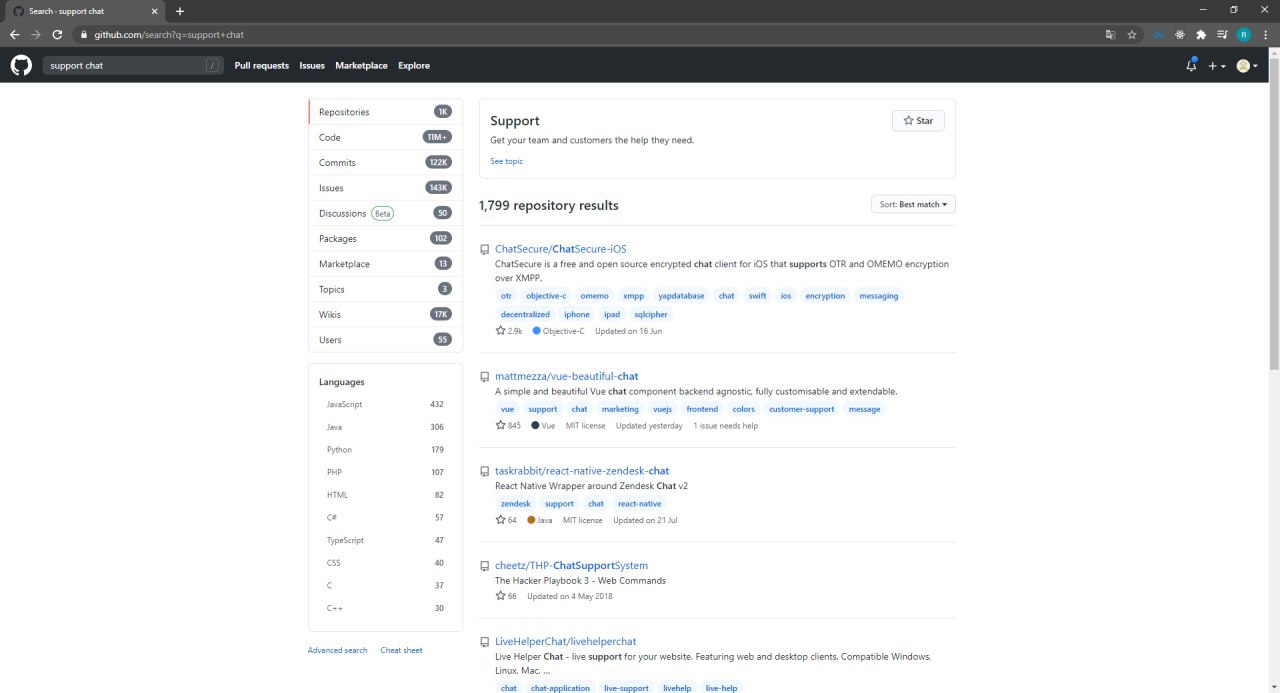Click the 66 stars on THP-ChatSupportSystem
This screenshot has height=693, width=1280.
pyautogui.click(x=506, y=596)
